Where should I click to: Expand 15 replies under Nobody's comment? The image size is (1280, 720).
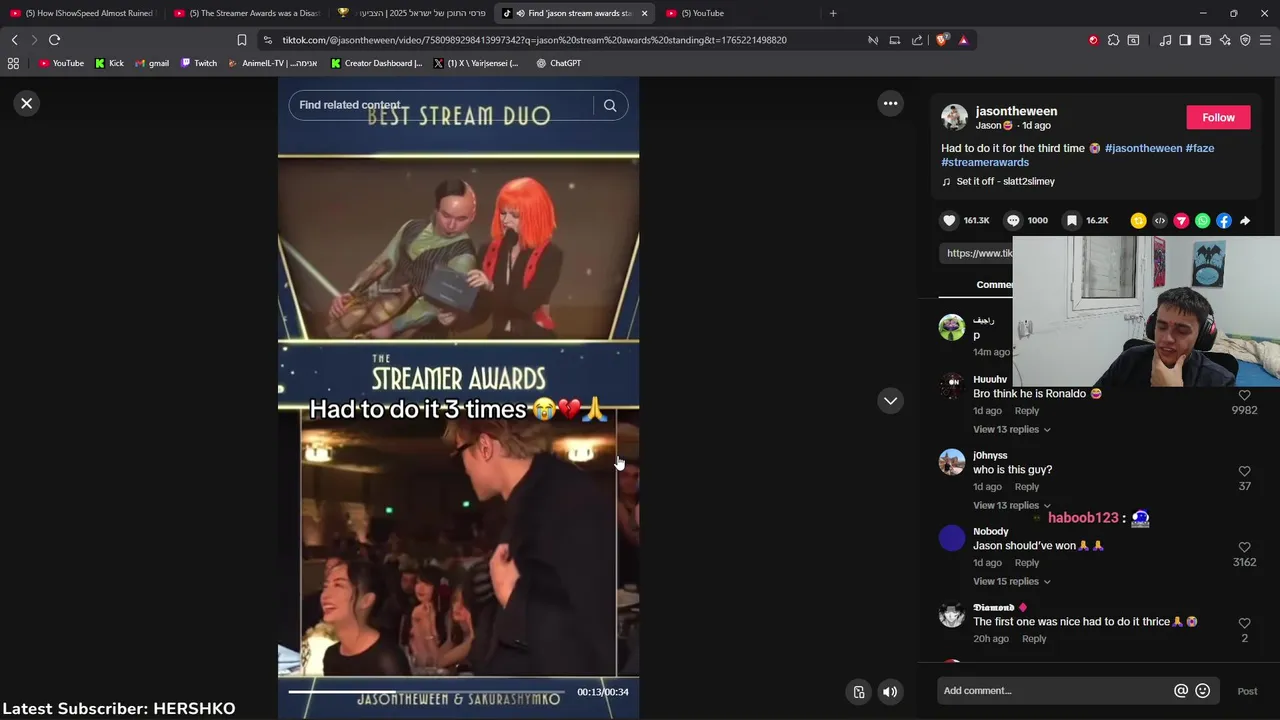pyautogui.click(x=1012, y=582)
